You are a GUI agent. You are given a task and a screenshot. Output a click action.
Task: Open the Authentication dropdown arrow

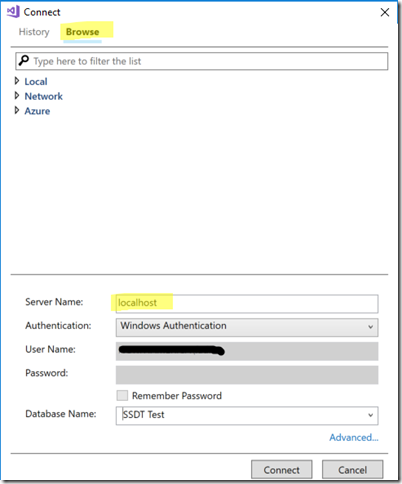point(370,327)
